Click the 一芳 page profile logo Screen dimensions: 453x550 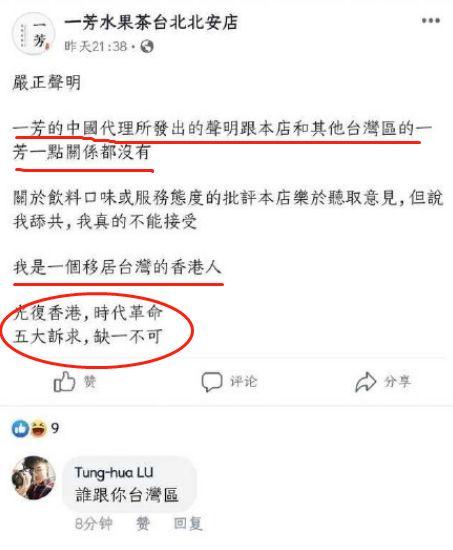coord(33,34)
